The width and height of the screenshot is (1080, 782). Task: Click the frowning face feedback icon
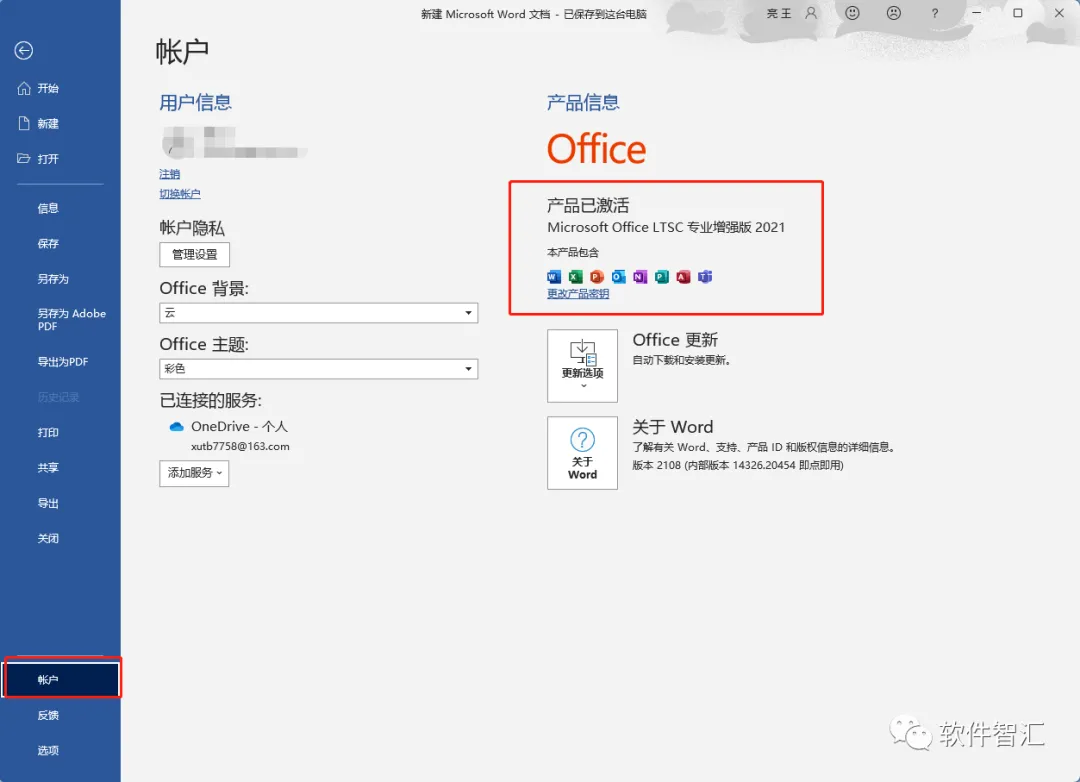click(x=893, y=13)
